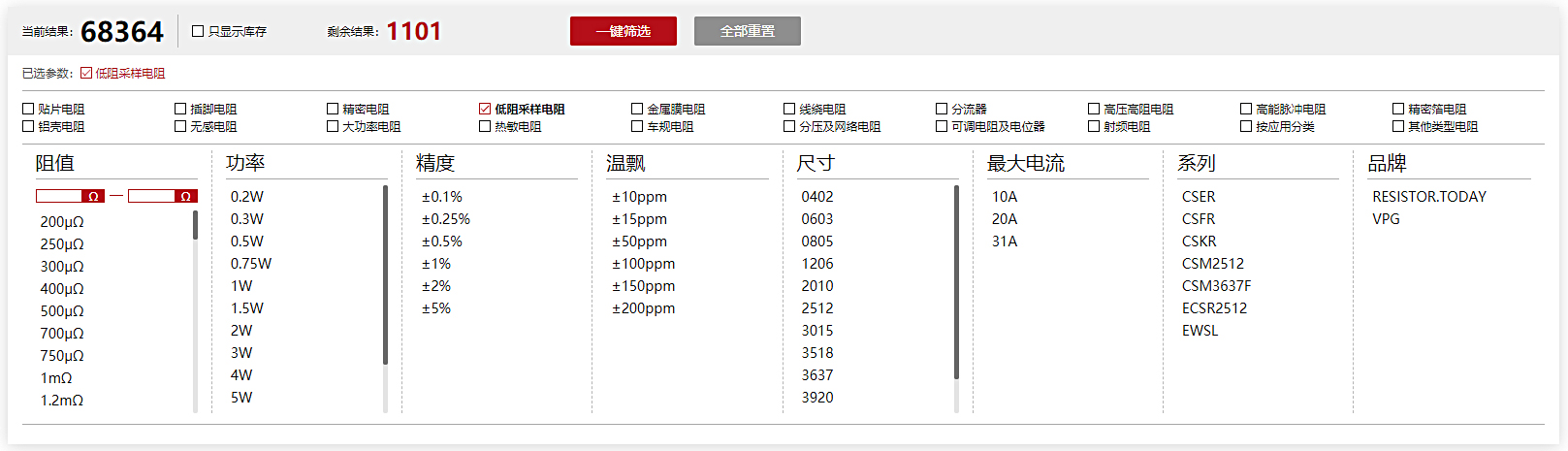This screenshot has height=451, width=1568.
Task: Check the 贴片电阻 category checkbox
Action: point(28,109)
